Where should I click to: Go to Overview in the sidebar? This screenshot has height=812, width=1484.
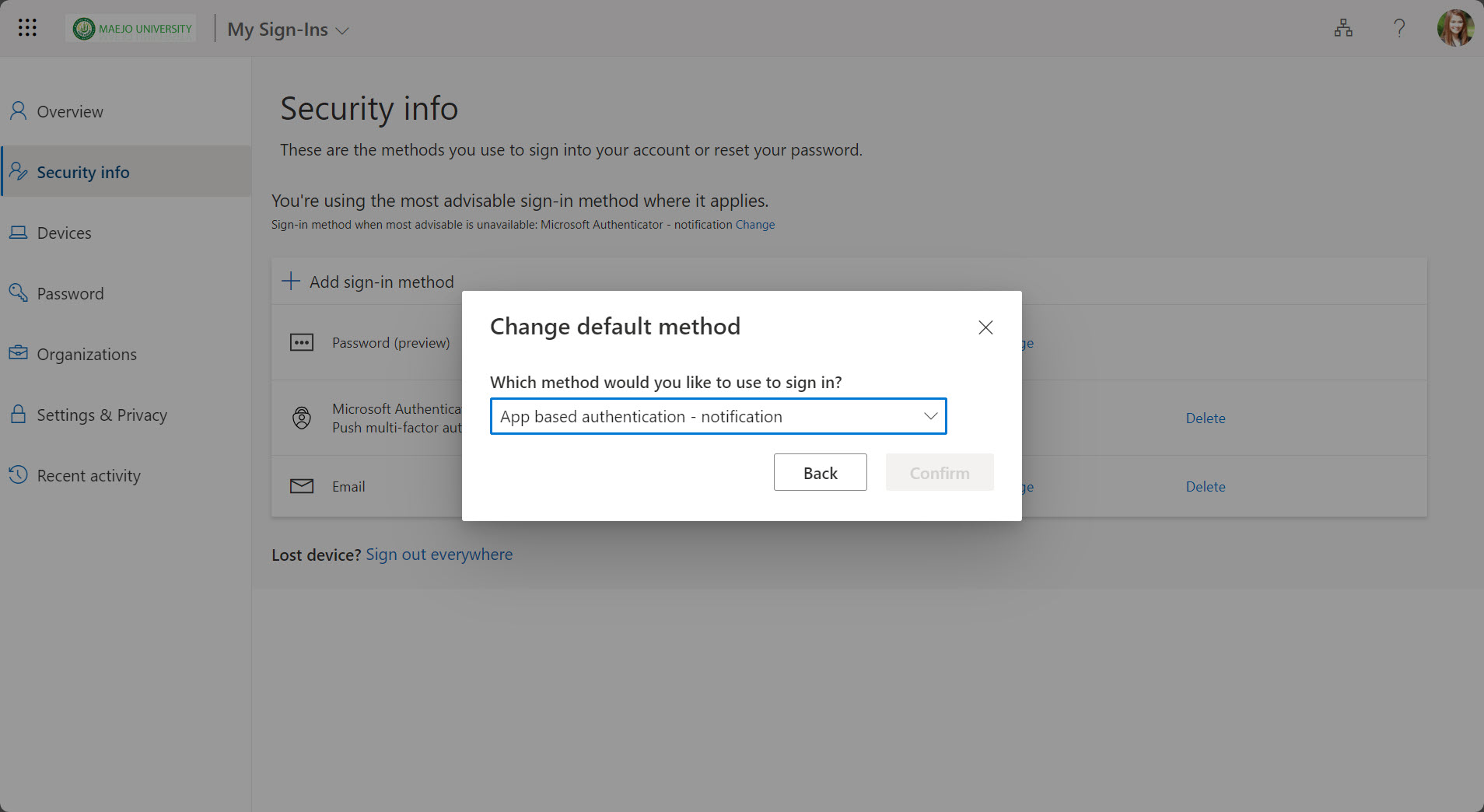[x=70, y=112]
